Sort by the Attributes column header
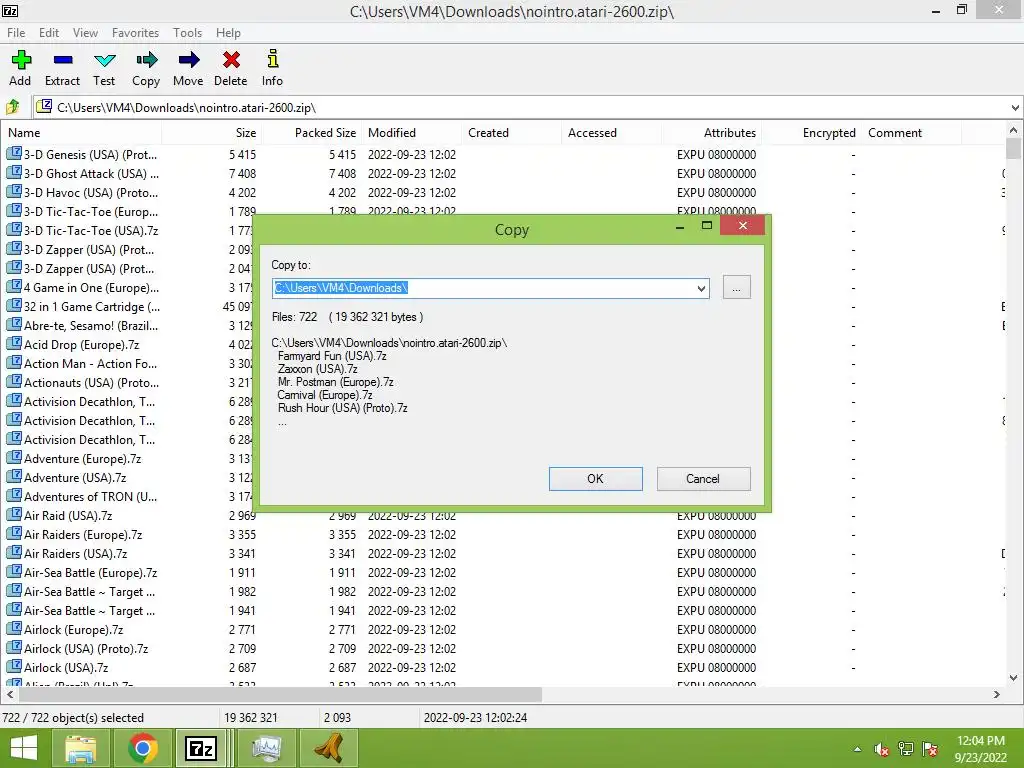Viewport: 1024px width, 768px height. (712, 133)
